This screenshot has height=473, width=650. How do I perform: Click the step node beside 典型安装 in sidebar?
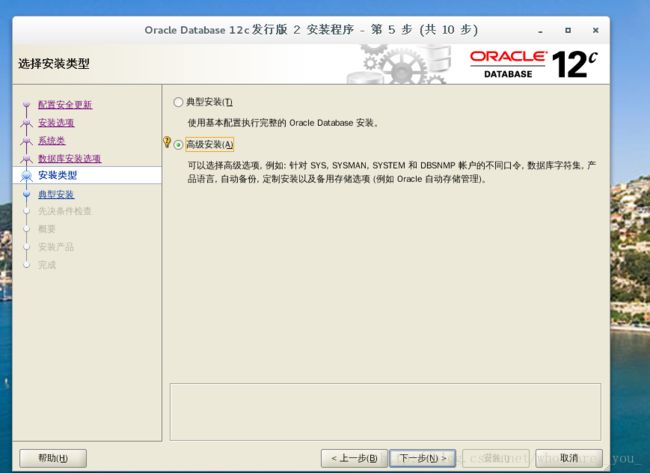27,194
